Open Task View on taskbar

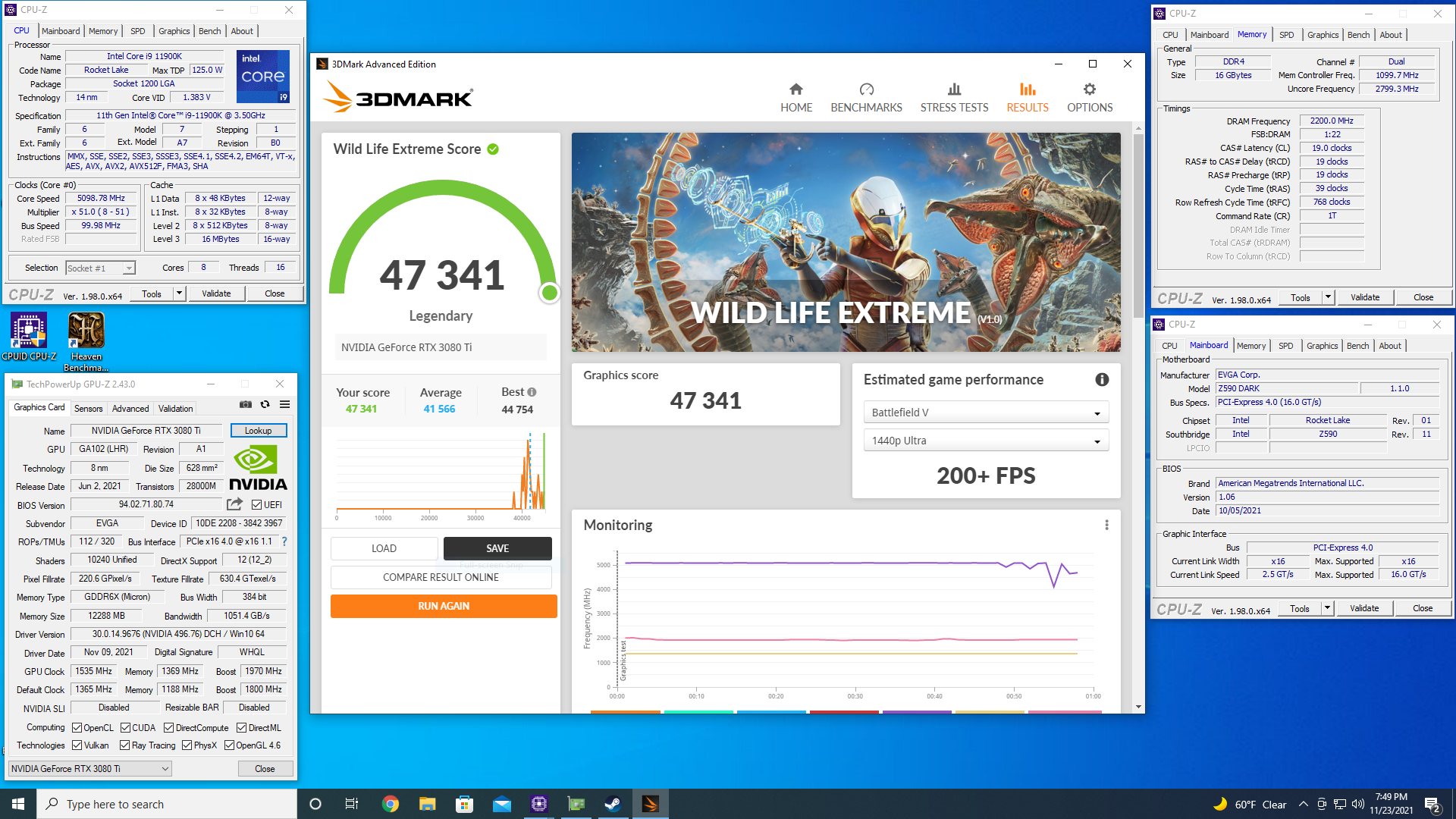(x=352, y=804)
